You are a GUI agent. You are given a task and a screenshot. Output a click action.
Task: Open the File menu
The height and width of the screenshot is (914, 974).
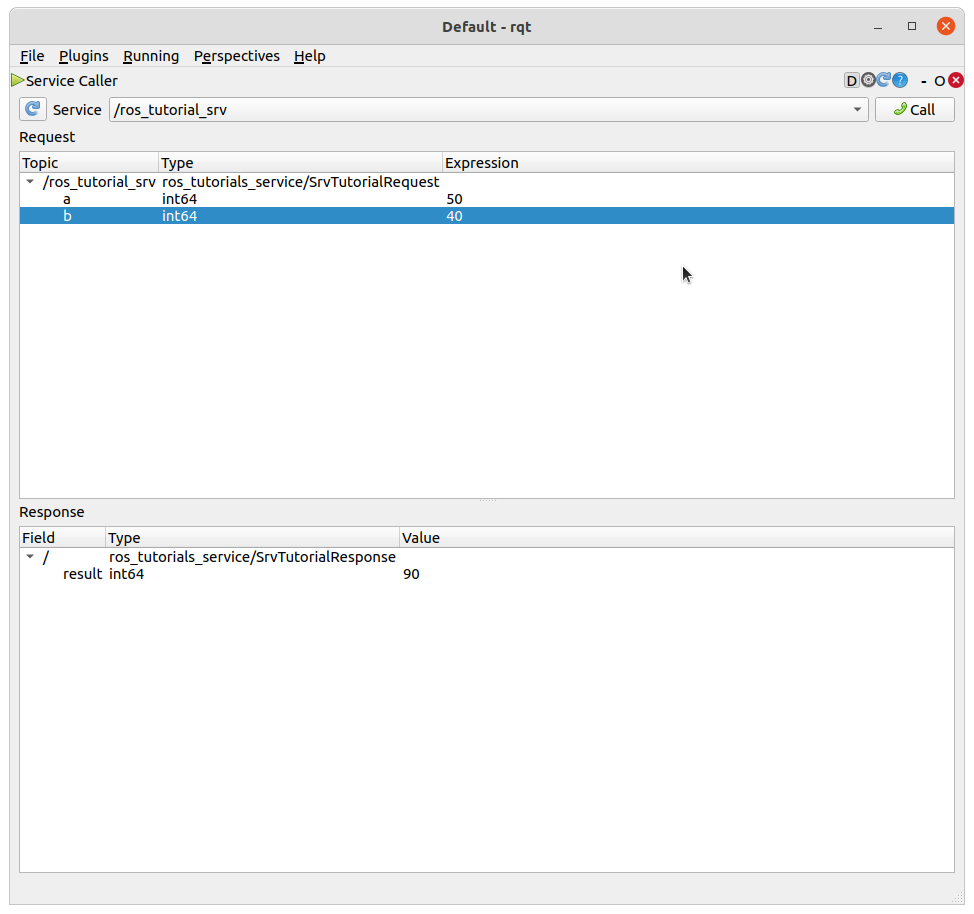pos(32,56)
